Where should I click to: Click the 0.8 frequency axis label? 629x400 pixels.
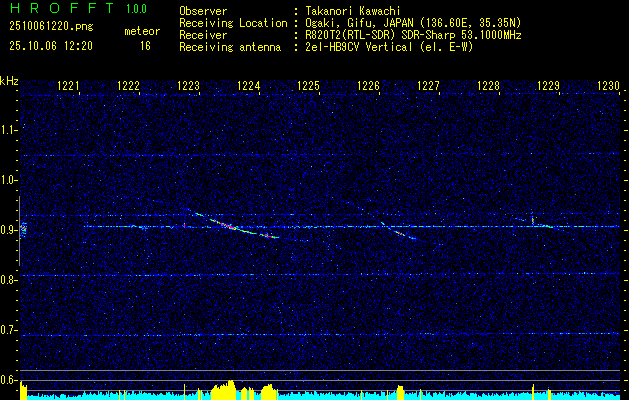pyautogui.click(x=9, y=280)
